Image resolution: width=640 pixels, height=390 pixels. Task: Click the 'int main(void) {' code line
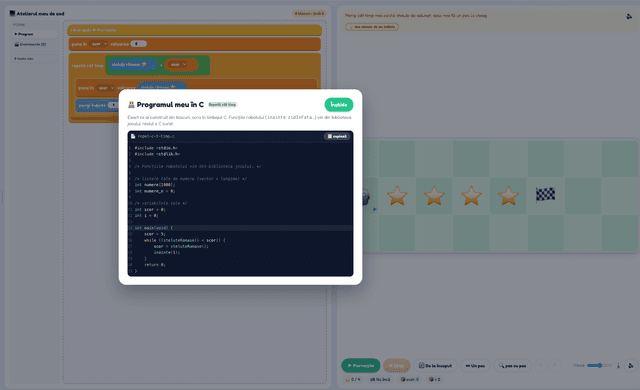[154, 228]
